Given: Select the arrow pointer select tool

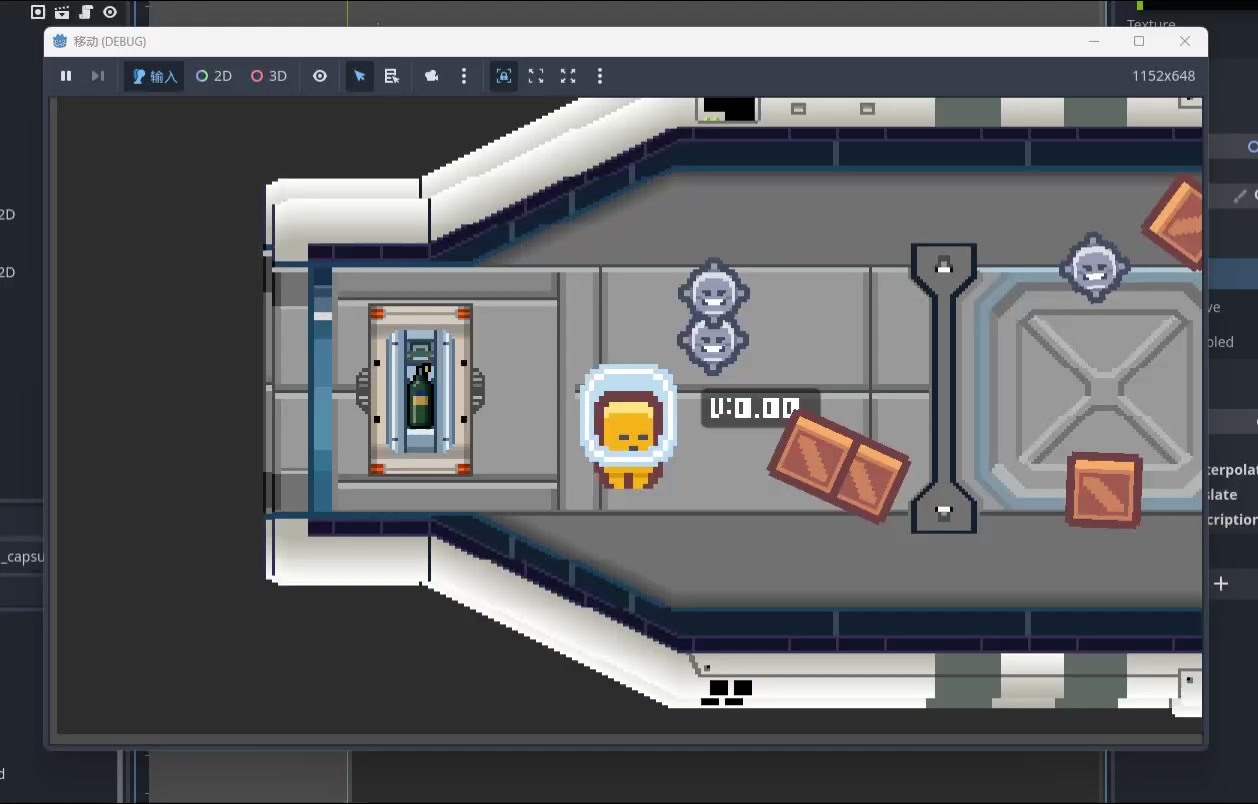Looking at the screenshot, I should point(360,76).
